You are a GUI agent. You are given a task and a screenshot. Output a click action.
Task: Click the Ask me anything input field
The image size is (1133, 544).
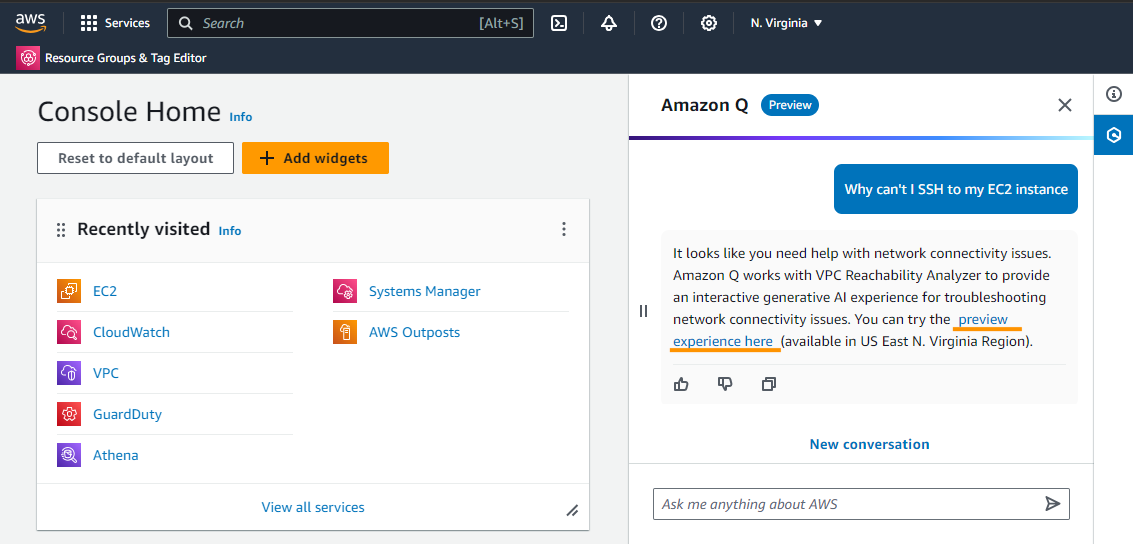[x=848, y=504]
